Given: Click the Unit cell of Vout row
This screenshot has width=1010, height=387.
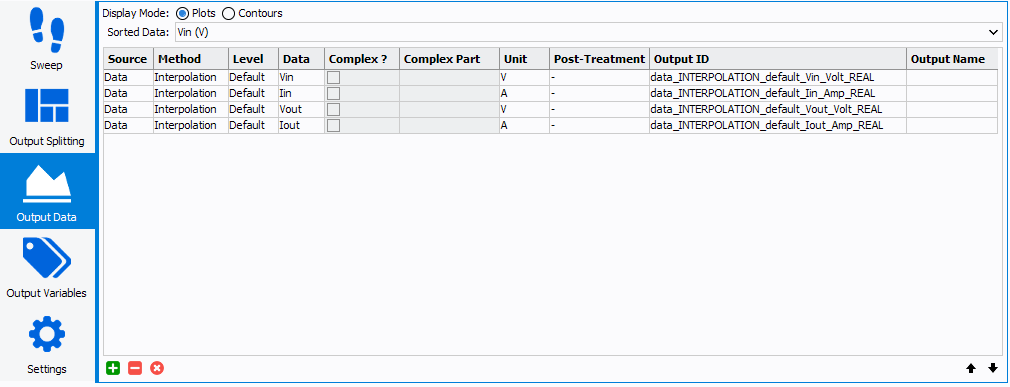Looking at the screenshot, I should coord(524,109).
